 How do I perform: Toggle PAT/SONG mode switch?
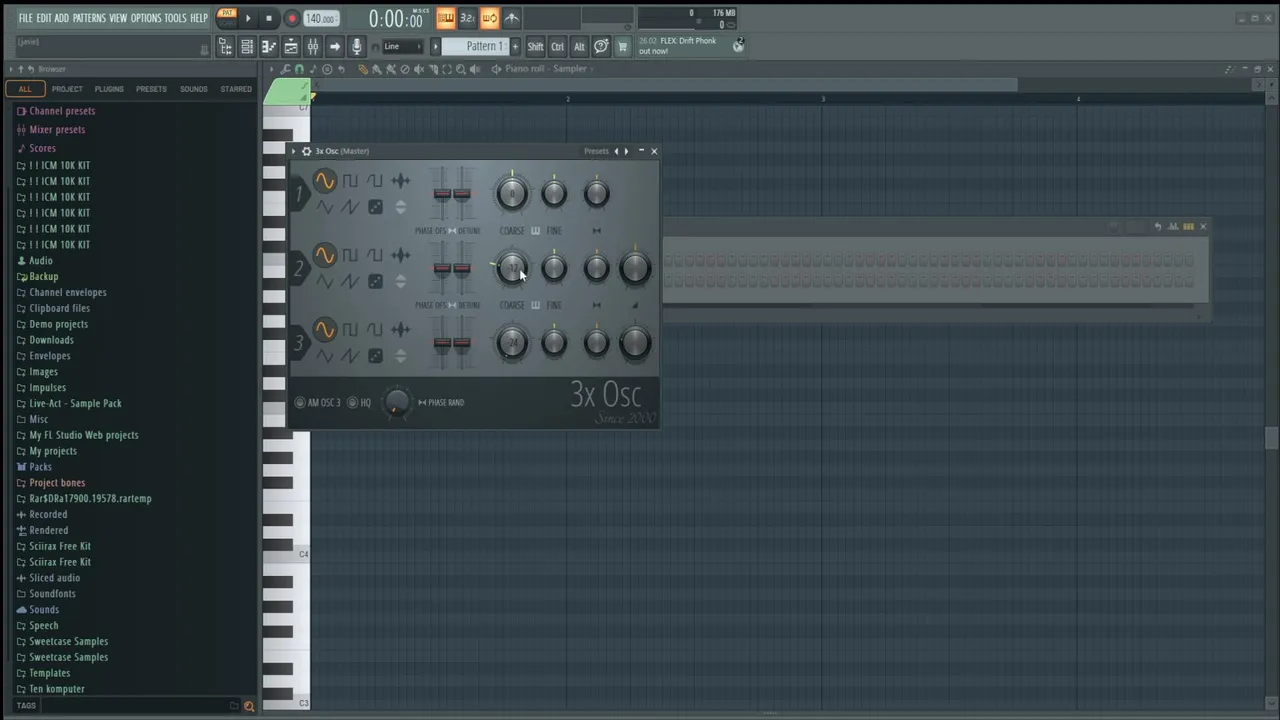click(227, 18)
